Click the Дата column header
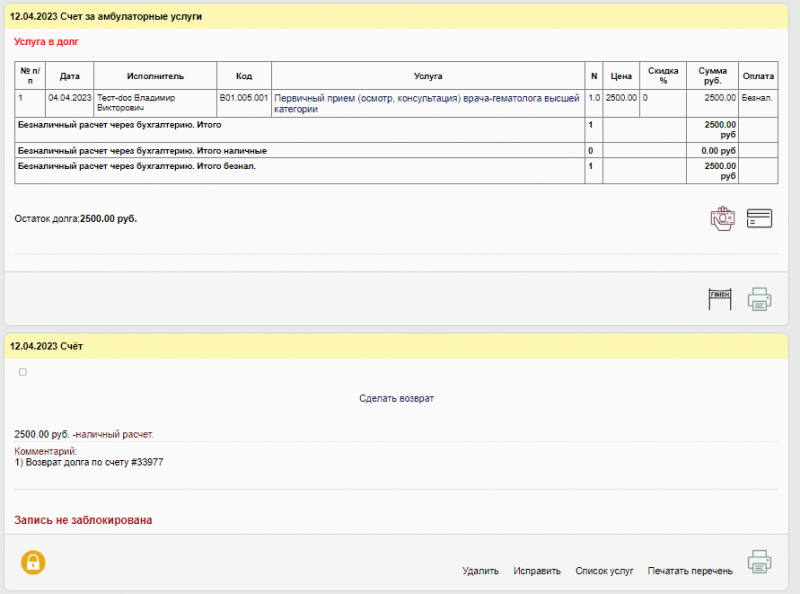This screenshot has height=594, width=800. click(x=69, y=76)
